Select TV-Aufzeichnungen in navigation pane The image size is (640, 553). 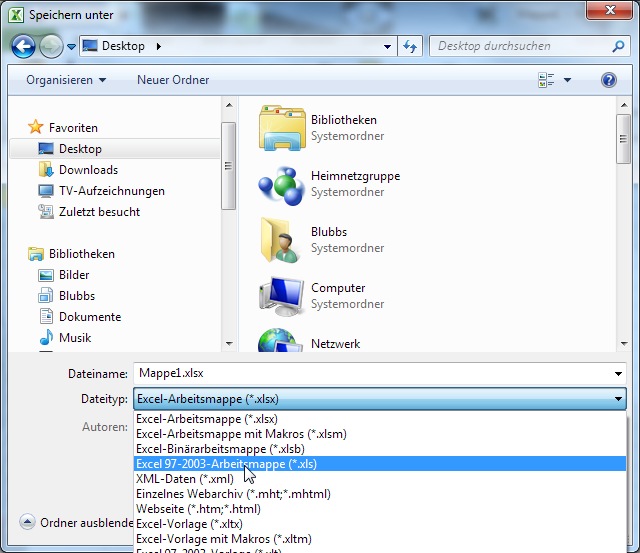tap(112, 191)
